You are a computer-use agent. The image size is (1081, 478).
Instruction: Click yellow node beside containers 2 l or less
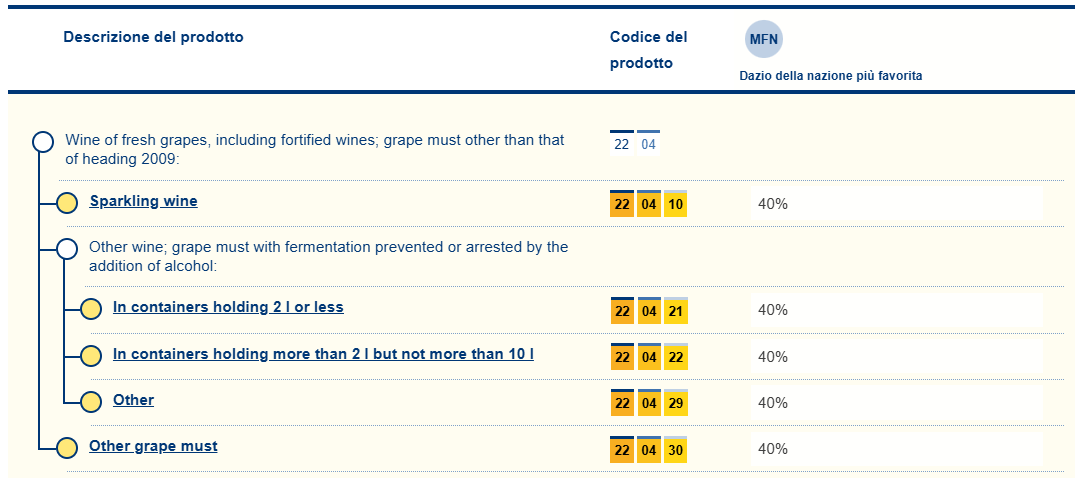[x=91, y=310]
